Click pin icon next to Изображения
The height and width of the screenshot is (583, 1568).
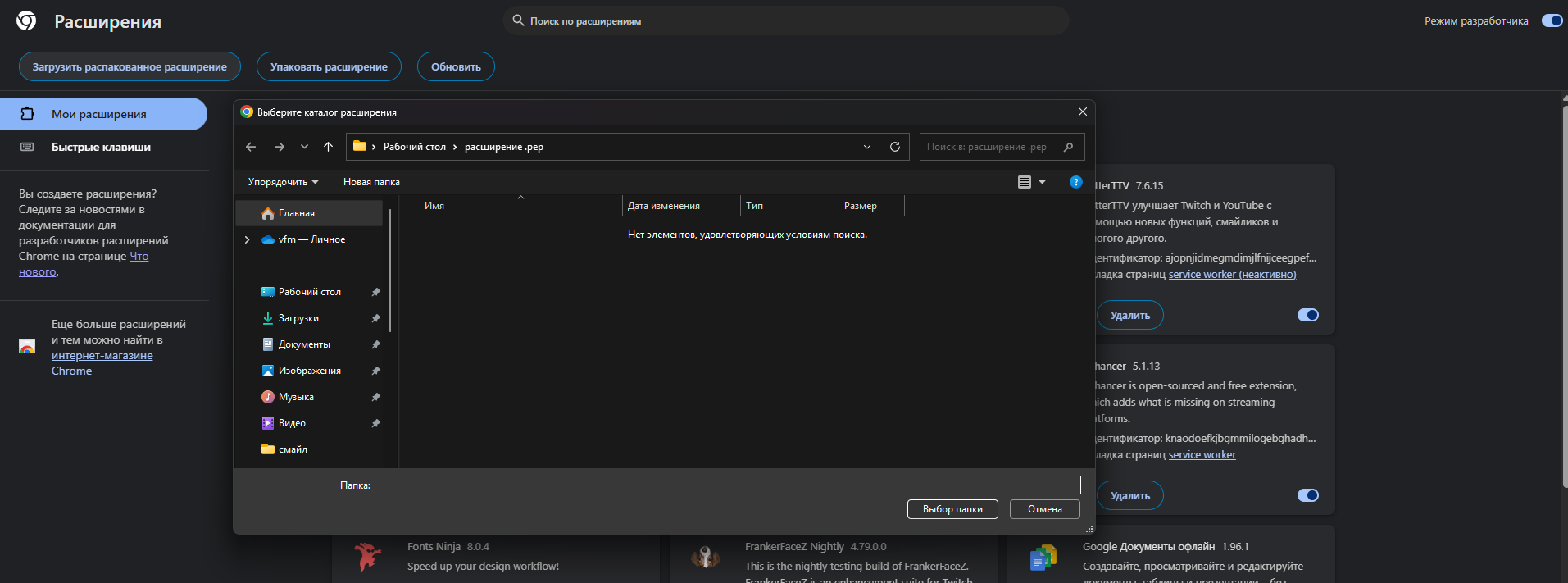375,371
